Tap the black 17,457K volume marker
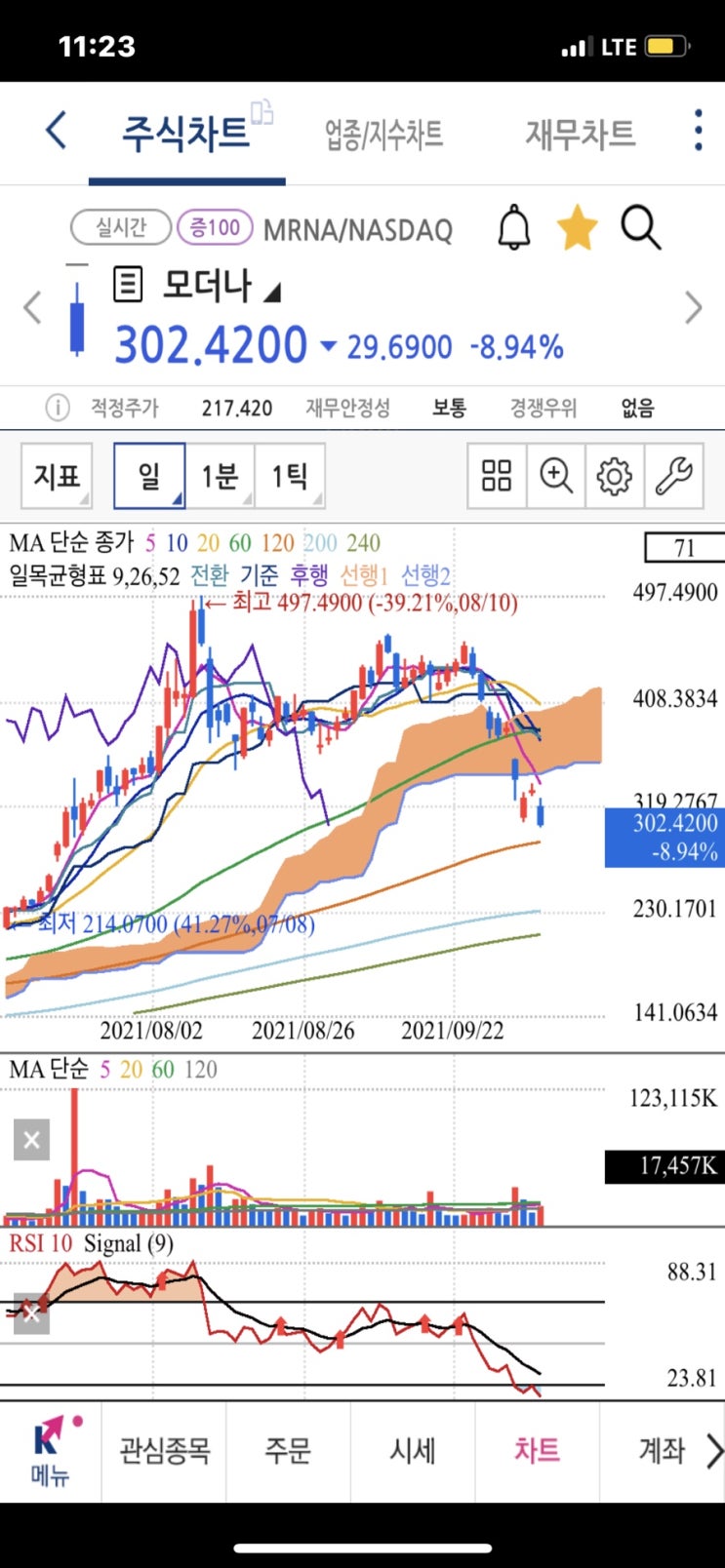The image size is (725, 1568). pos(665,1166)
